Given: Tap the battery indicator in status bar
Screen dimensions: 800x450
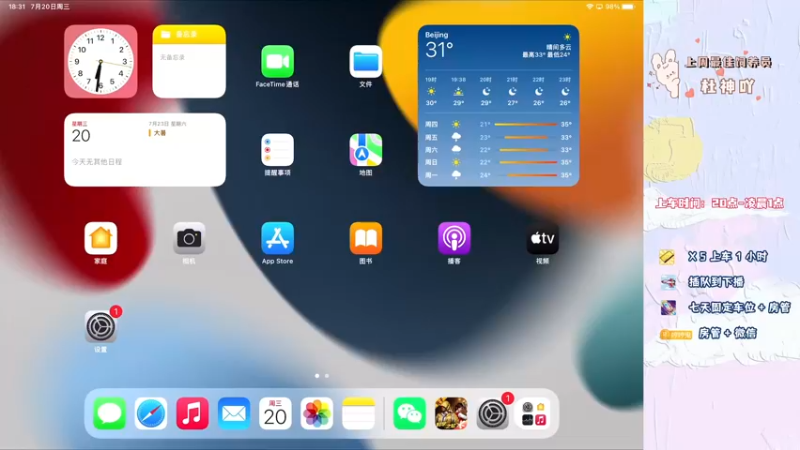Looking at the screenshot, I should point(628,7).
